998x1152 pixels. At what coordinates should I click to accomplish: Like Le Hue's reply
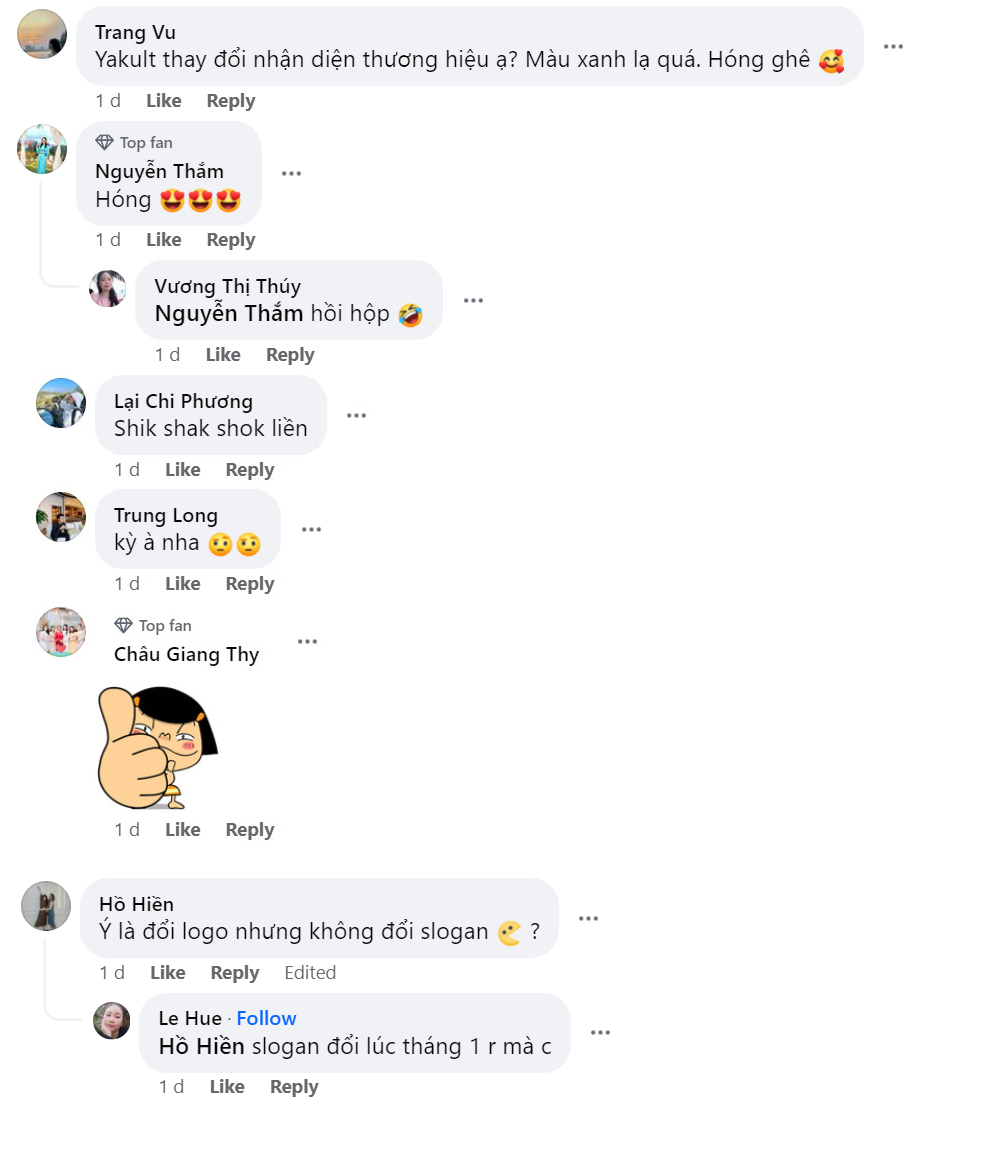pyautogui.click(x=227, y=1086)
